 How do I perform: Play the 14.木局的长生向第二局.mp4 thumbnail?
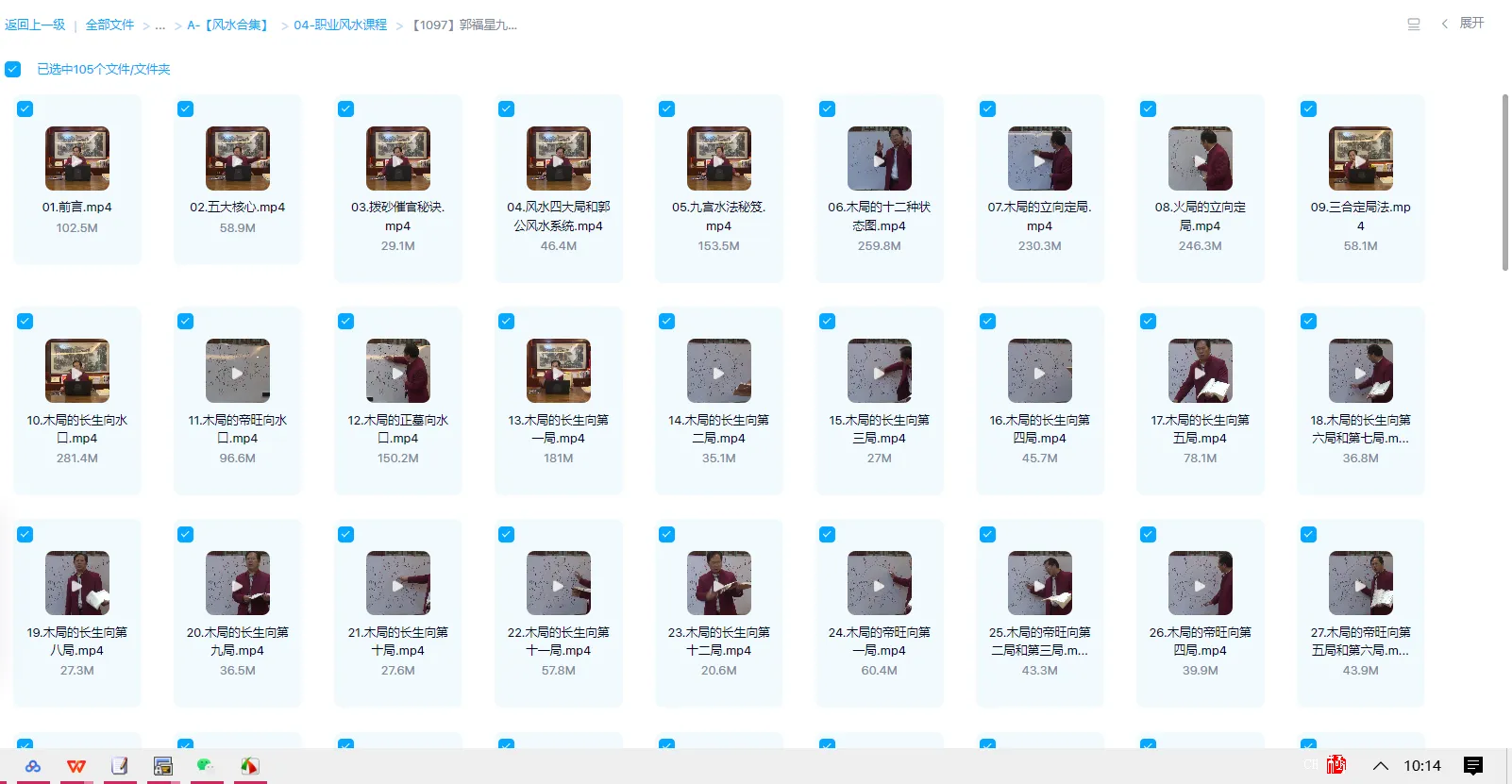[718, 372]
